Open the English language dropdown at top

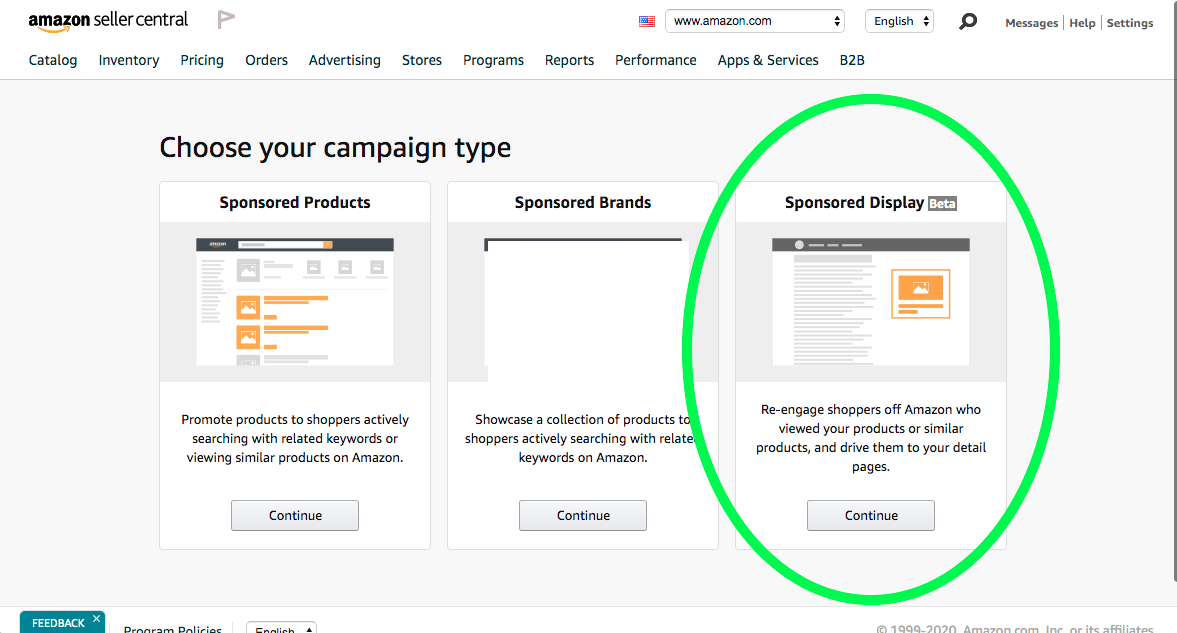899,21
